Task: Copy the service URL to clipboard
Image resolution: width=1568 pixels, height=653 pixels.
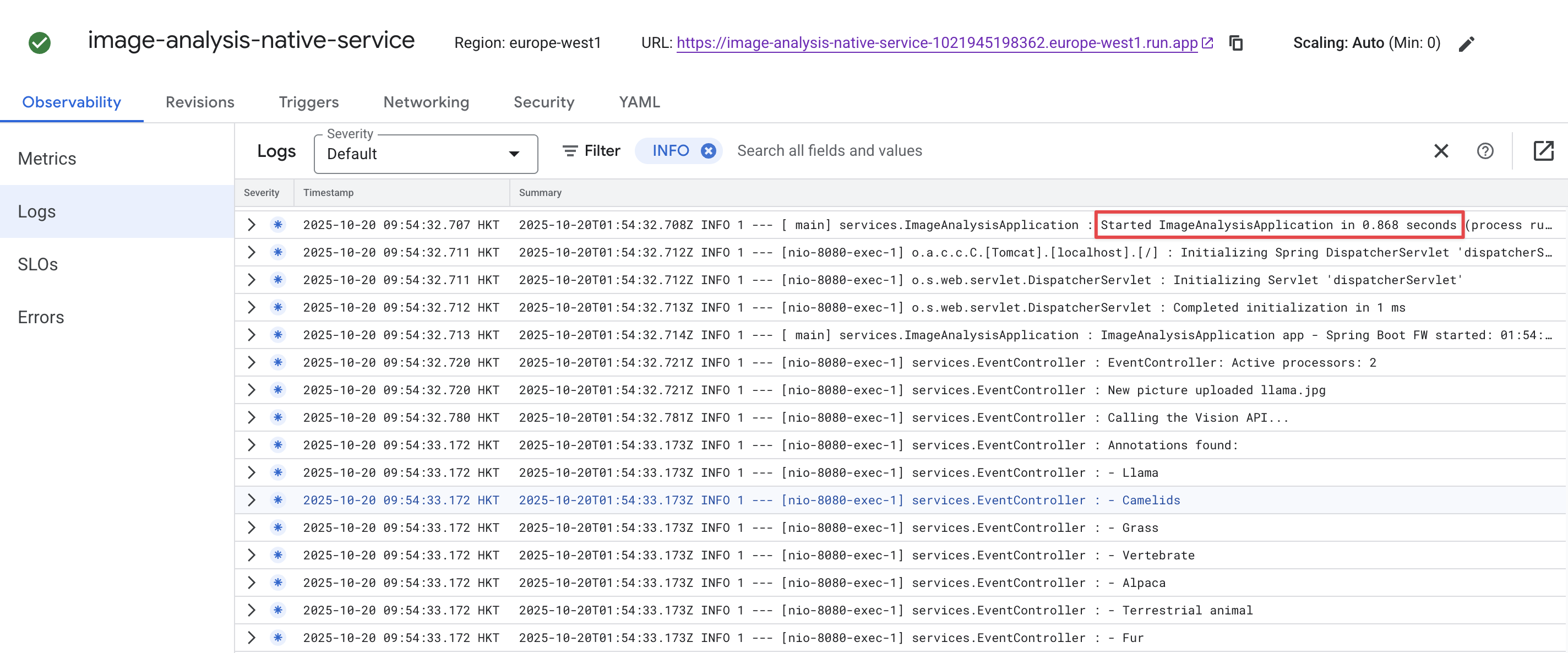Action: point(1235,43)
